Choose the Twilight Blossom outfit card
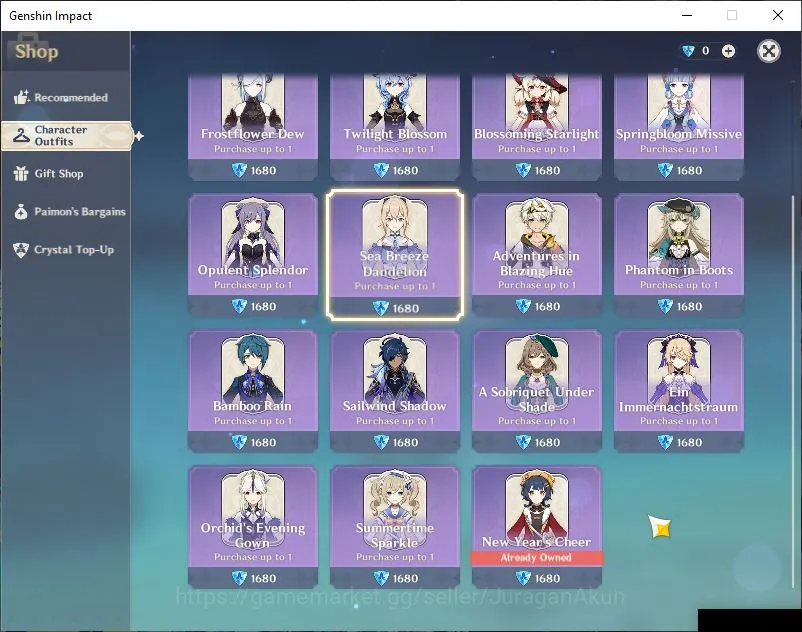This screenshot has height=632, width=802. click(395, 127)
